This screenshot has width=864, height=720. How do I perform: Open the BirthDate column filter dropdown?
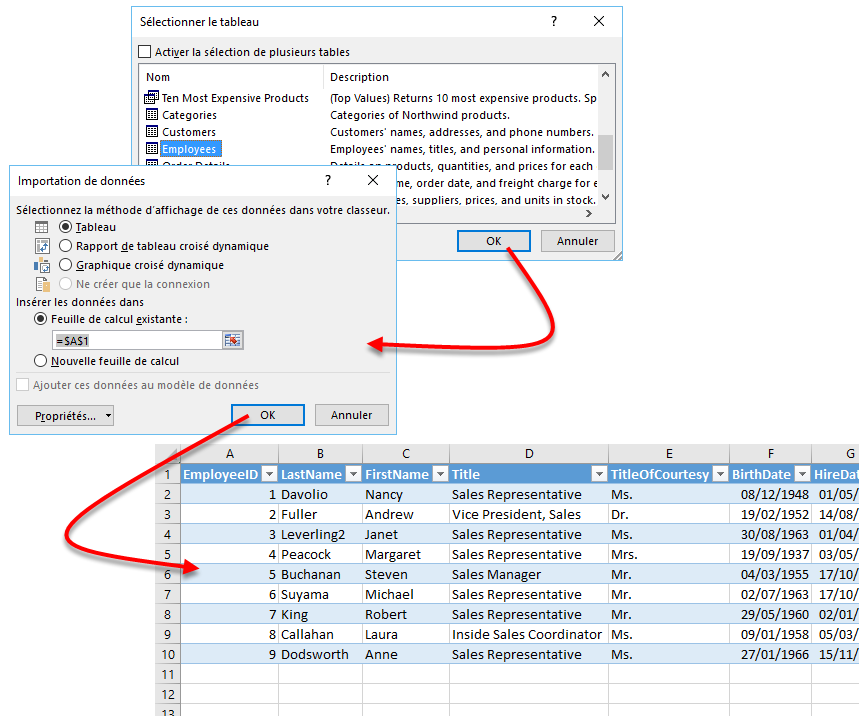tap(801, 475)
